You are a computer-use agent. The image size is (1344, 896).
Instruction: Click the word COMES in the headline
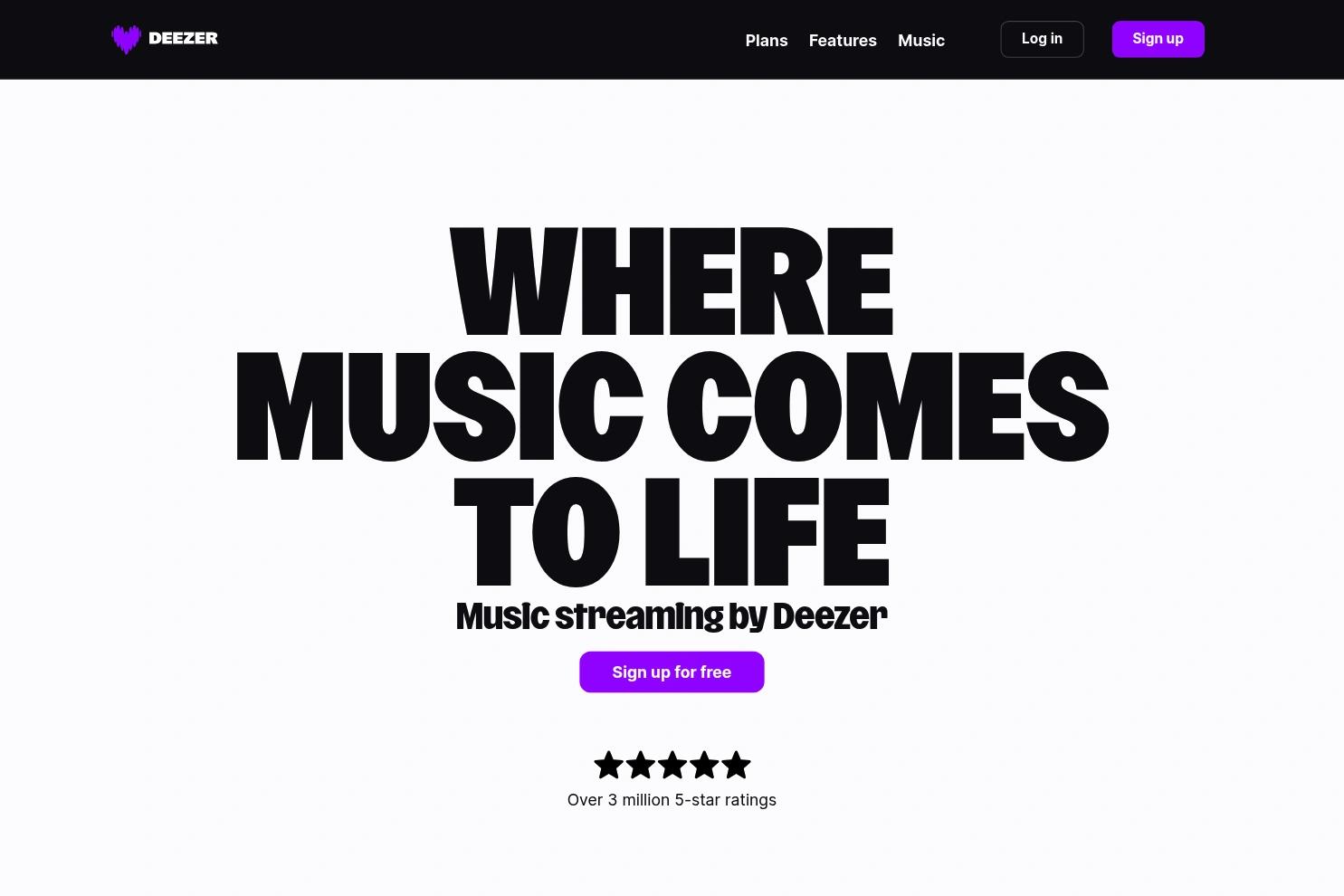tap(888, 405)
